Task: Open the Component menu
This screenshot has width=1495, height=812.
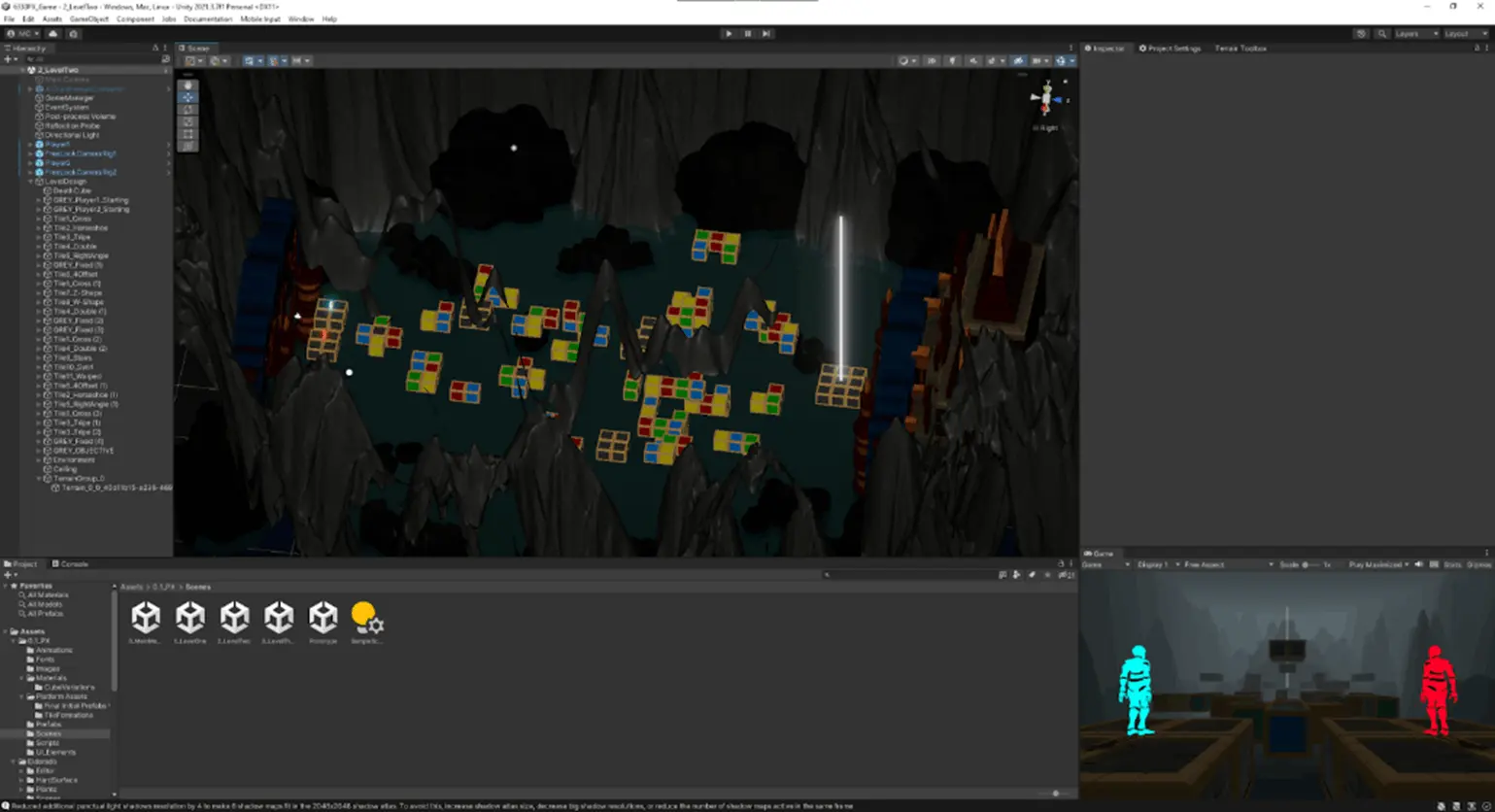Action: (x=135, y=19)
